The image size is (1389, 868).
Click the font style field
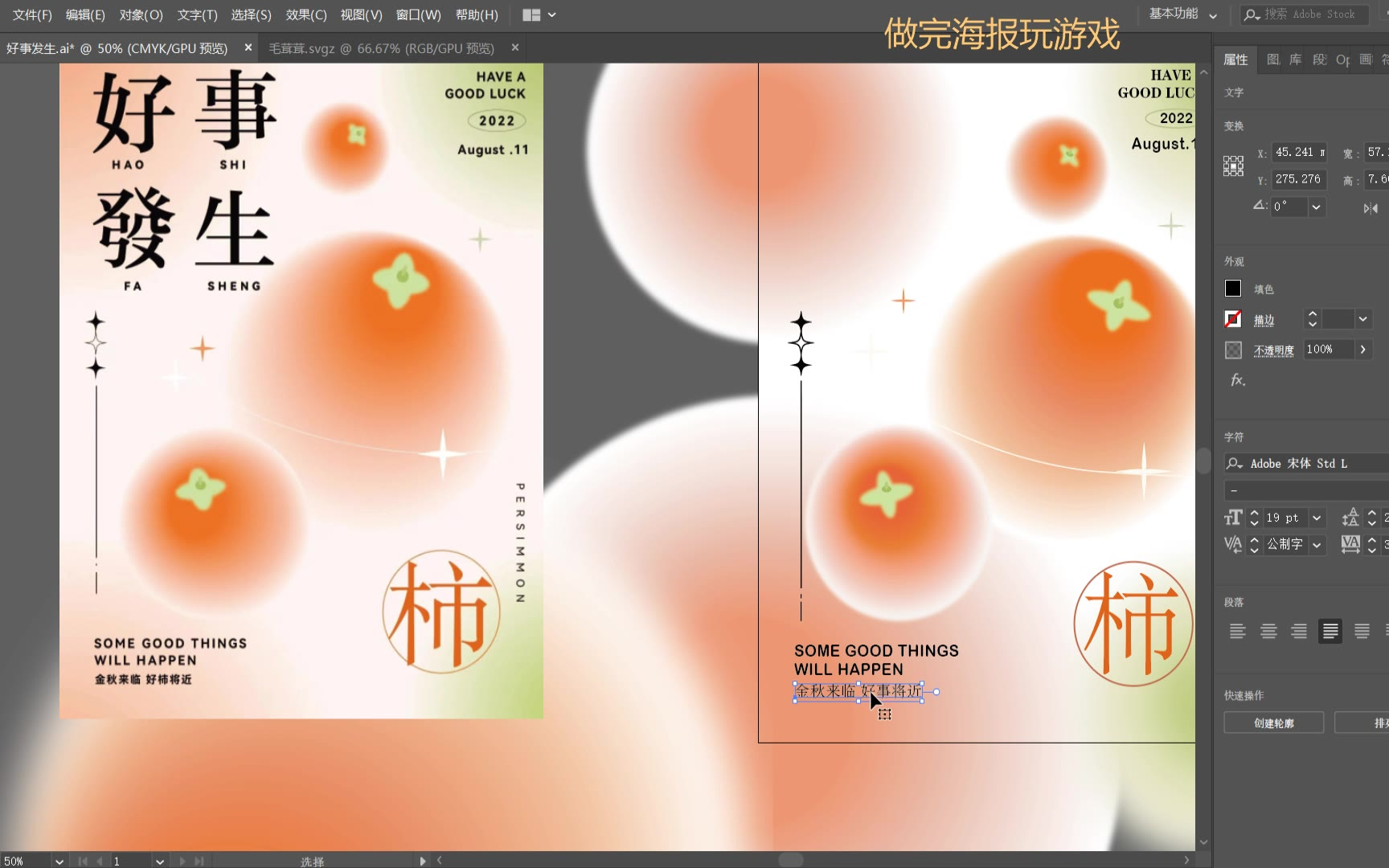[x=1306, y=490]
